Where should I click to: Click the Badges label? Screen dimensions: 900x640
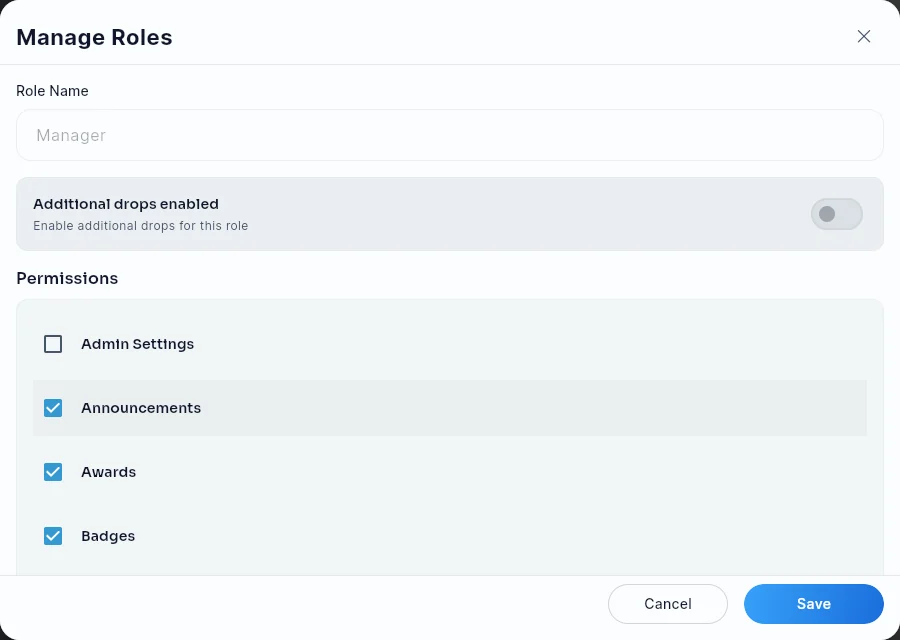coord(108,536)
